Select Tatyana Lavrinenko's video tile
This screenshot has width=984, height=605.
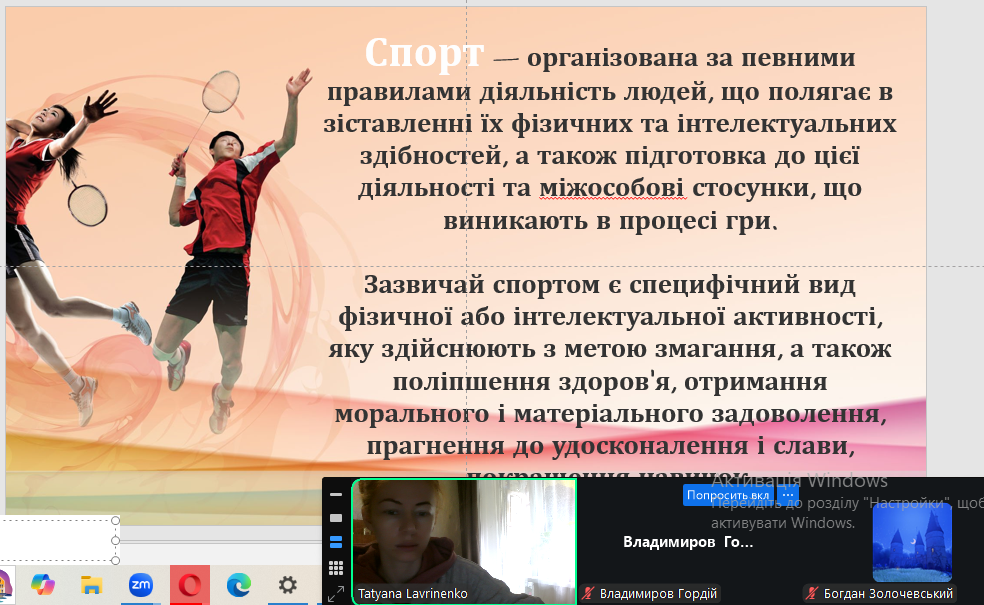[464, 535]
